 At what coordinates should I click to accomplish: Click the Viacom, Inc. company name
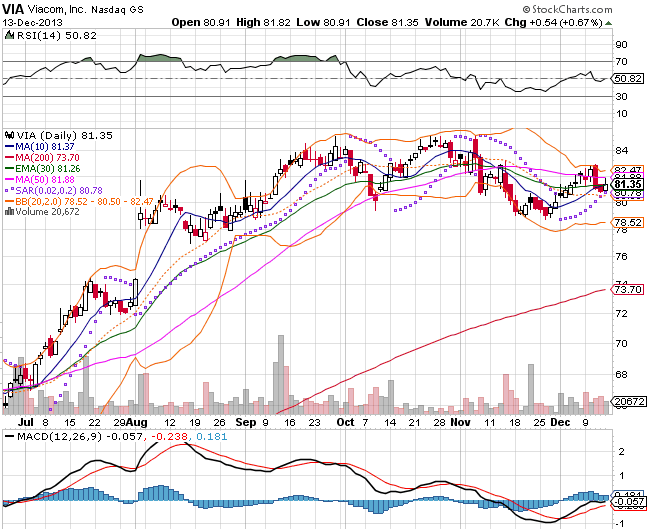(x=58, y=10)
